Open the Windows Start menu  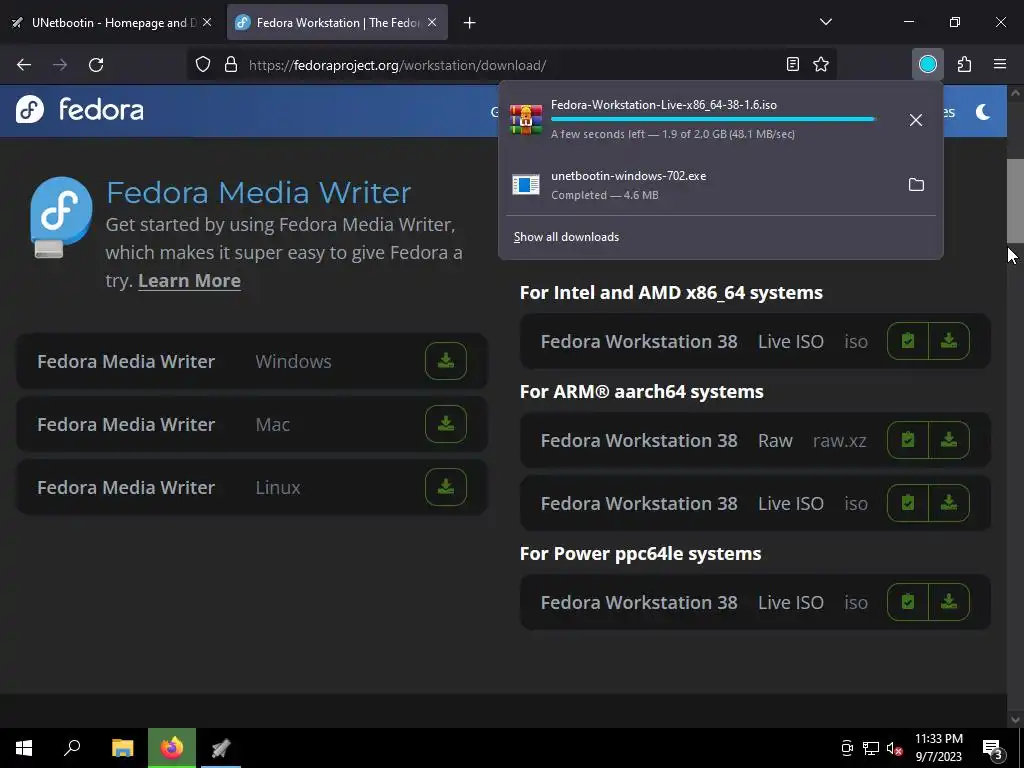point(24,748)
